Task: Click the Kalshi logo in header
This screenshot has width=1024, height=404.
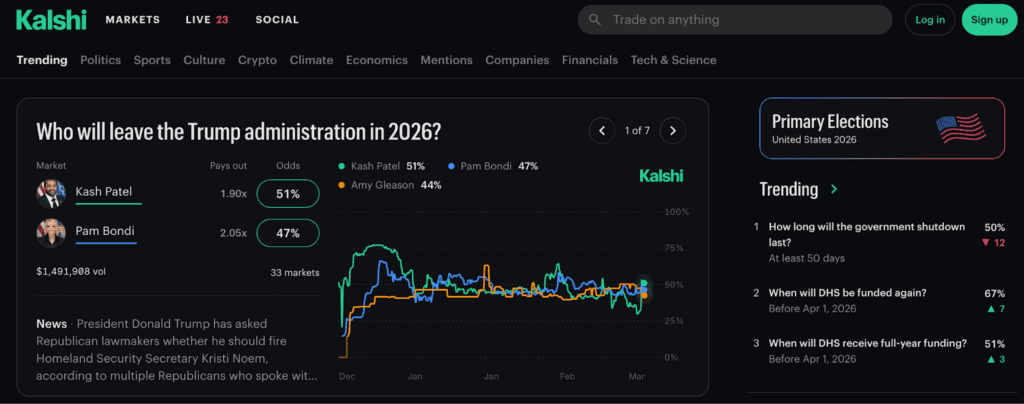Action: 51,20
